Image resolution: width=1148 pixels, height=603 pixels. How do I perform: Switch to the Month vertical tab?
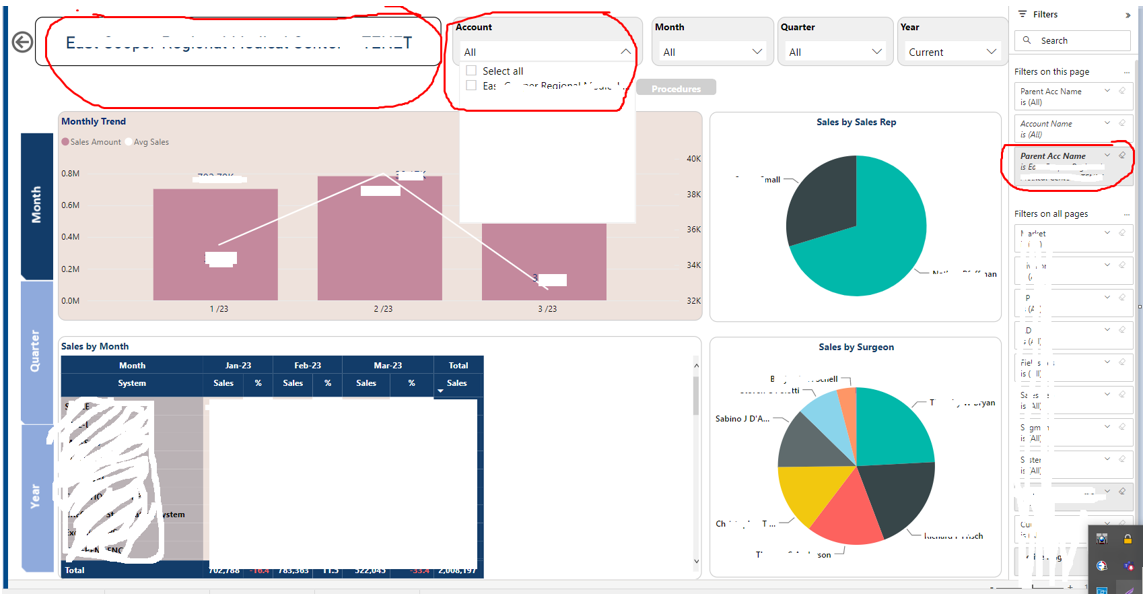coord(37,205)
